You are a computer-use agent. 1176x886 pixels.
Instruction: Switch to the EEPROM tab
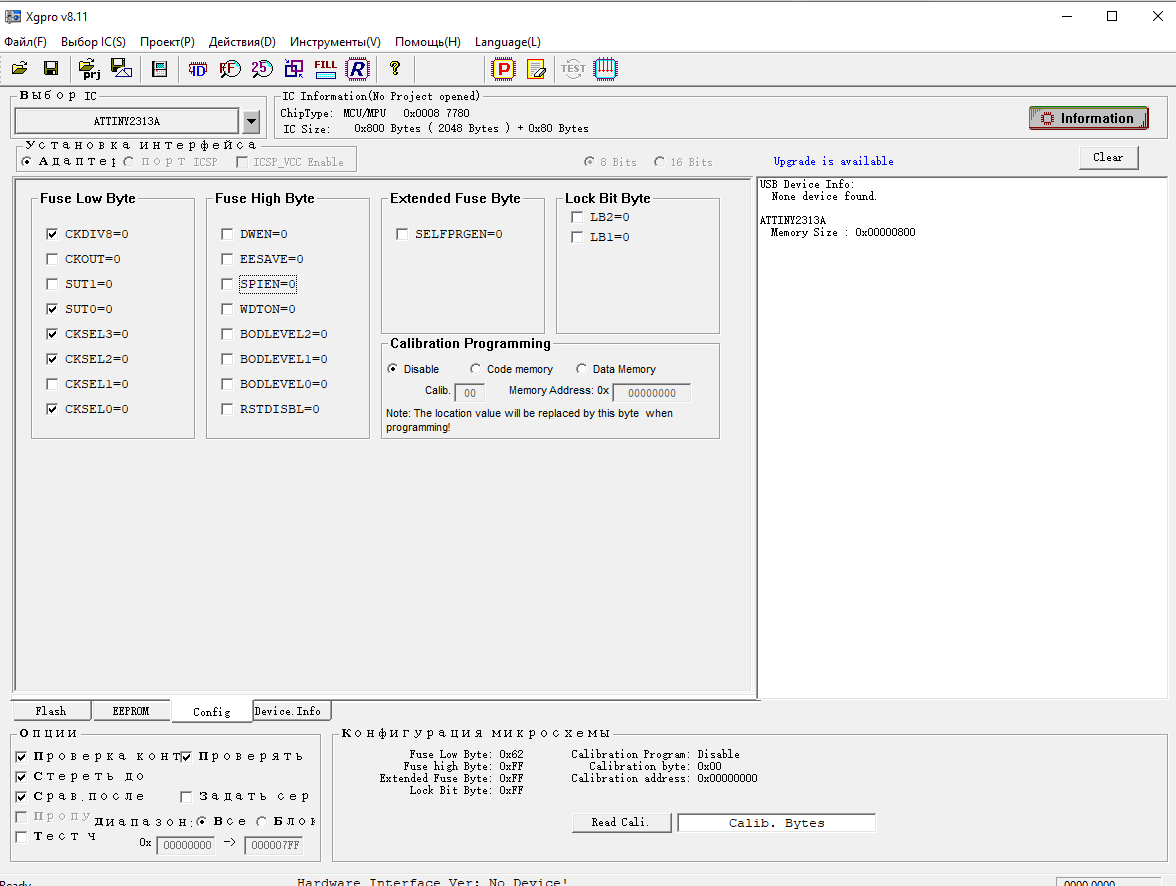[x=130, y=711]
